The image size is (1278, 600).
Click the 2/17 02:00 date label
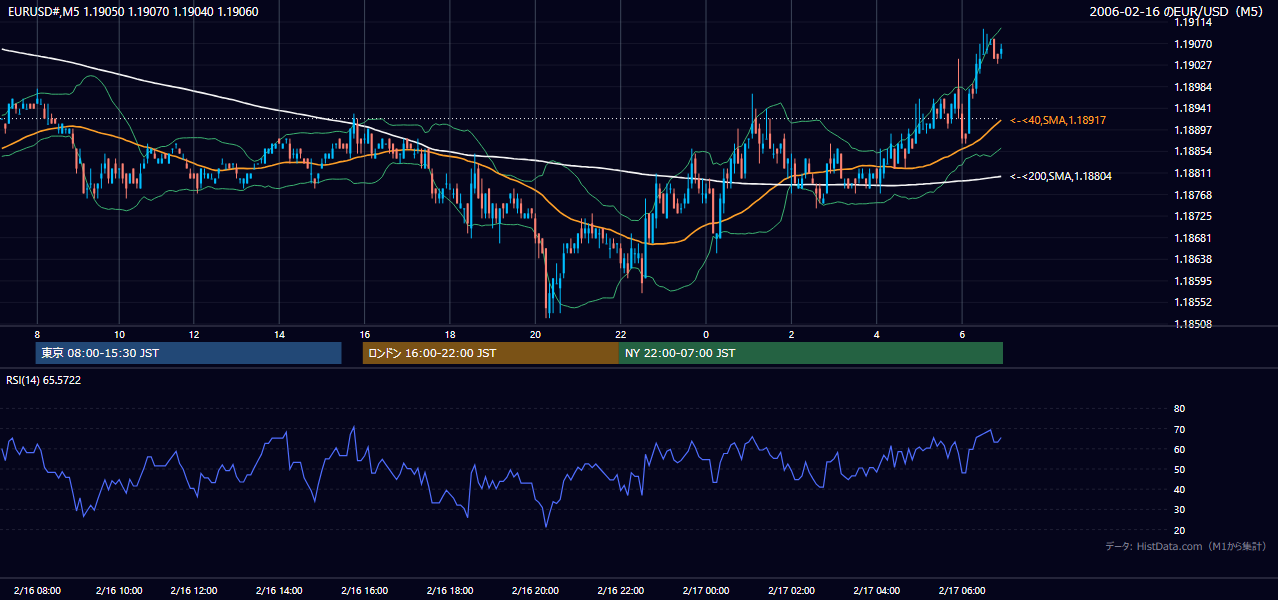(x=790, y=590)
